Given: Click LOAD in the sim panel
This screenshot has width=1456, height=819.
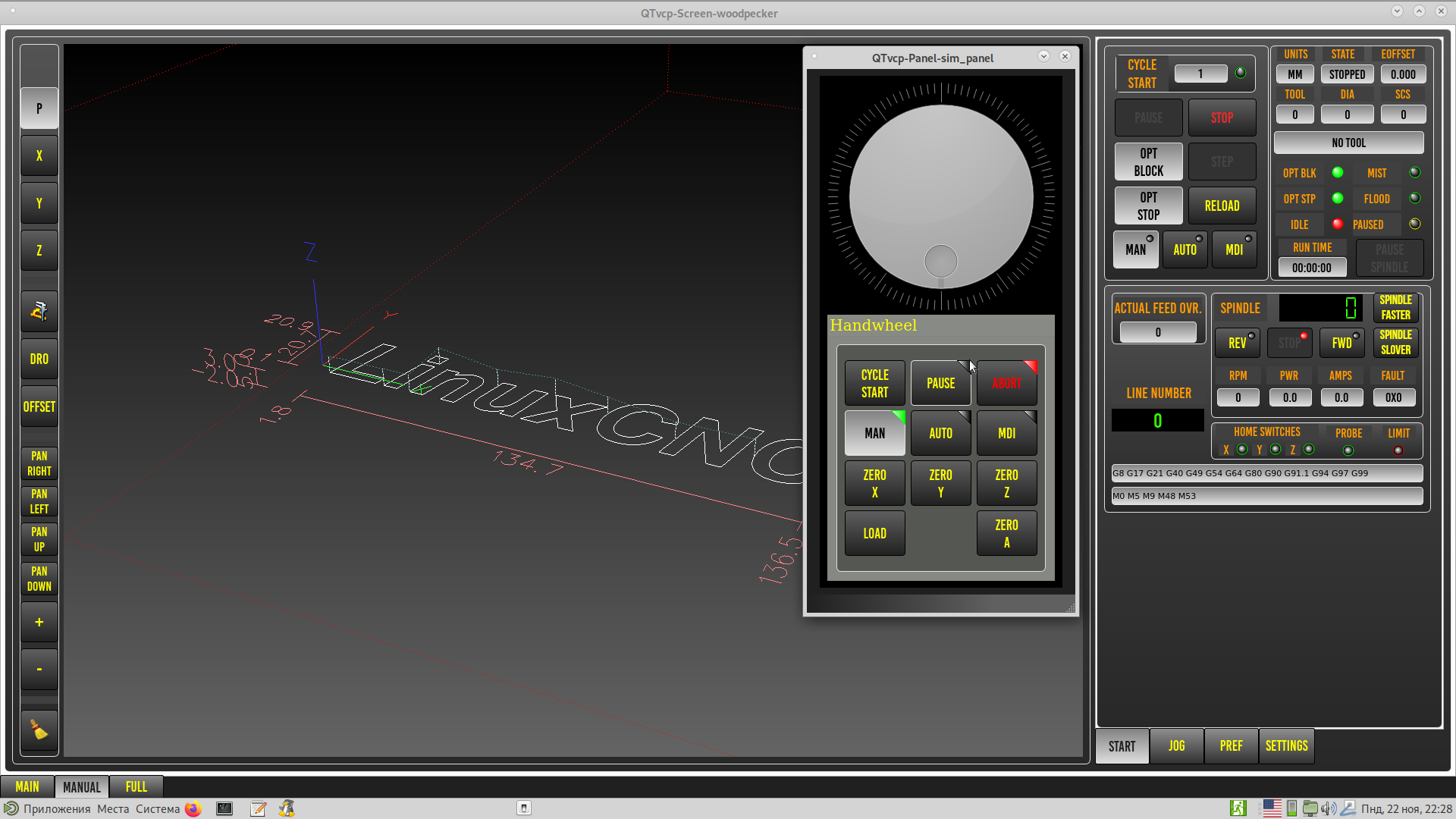Looking at the screenshot, I should pyautogui.click(x=874, y=533).
